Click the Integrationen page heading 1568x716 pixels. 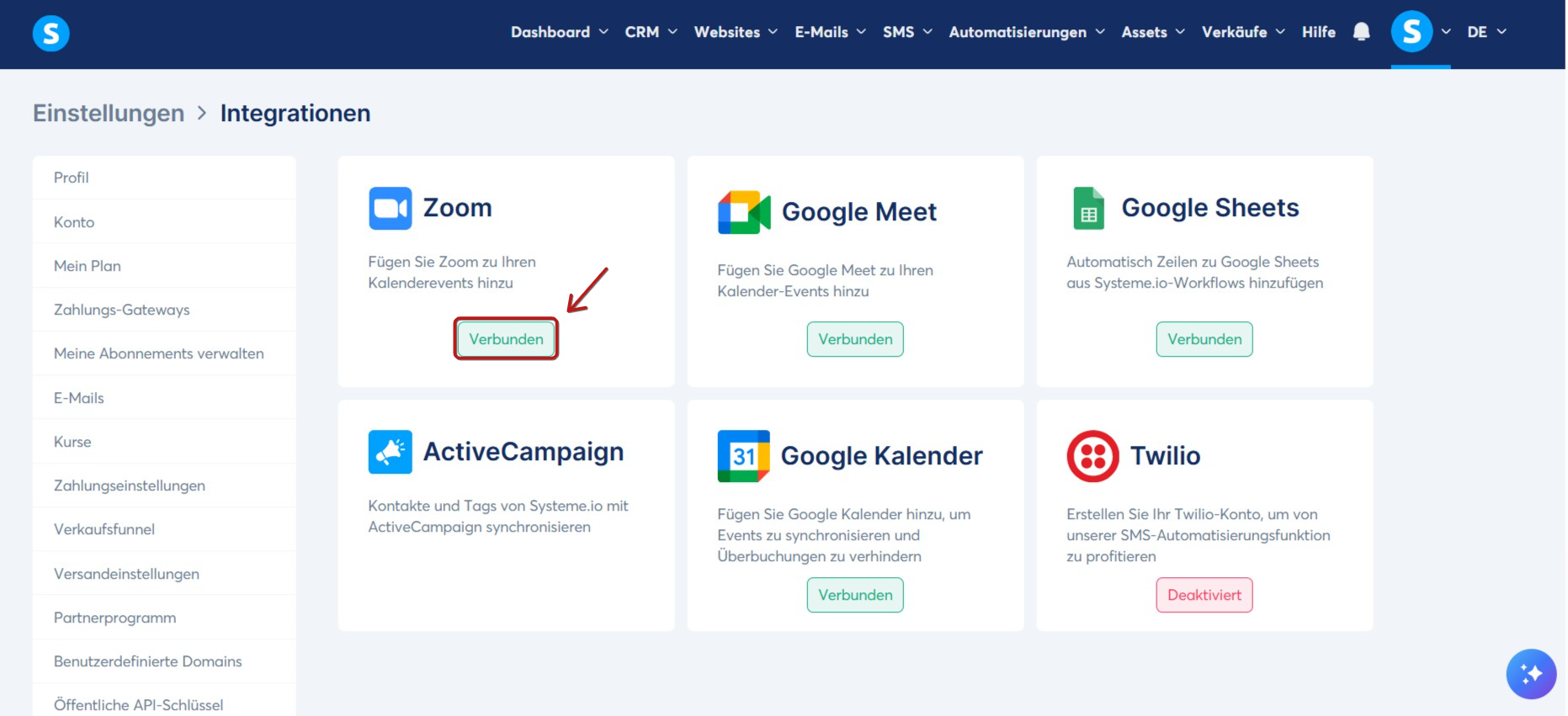point(295,113)
